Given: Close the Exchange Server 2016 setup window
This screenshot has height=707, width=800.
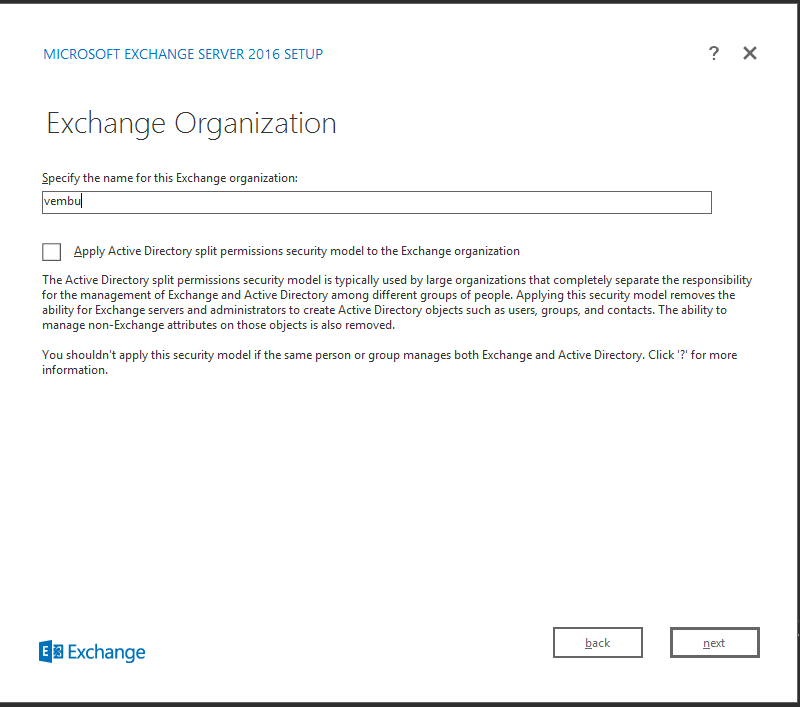Looking at the screenshot, I should pos(749,53).
